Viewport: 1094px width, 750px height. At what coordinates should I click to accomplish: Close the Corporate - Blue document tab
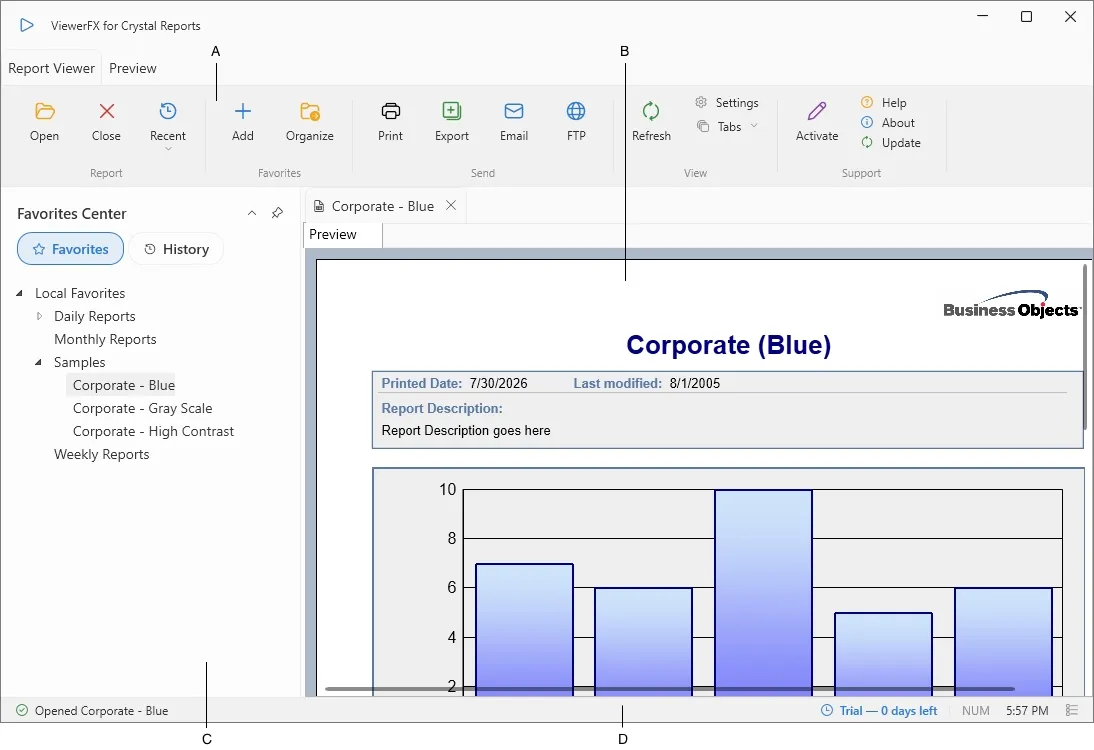(451, 205)
